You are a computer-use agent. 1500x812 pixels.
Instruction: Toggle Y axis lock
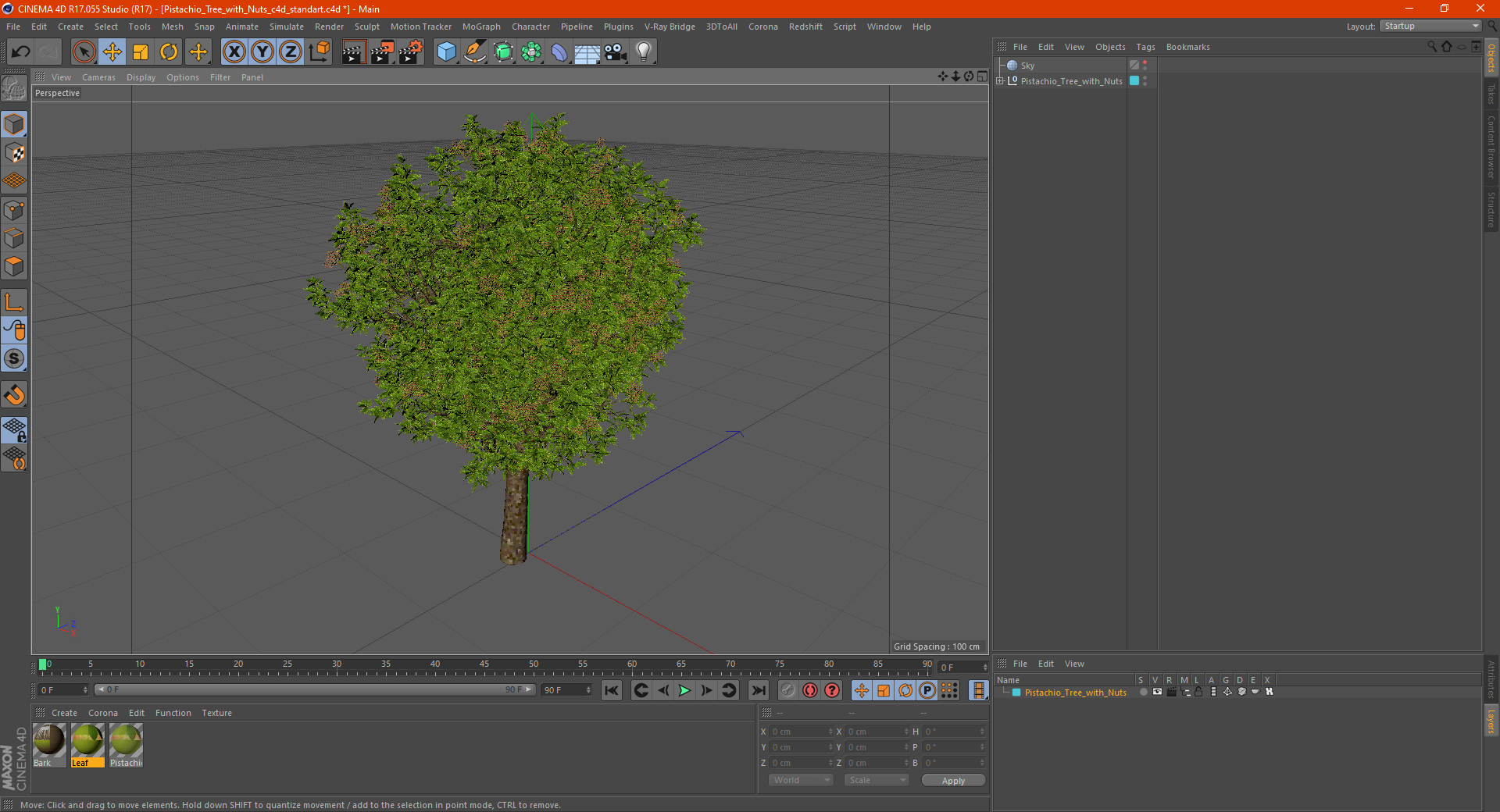coord(262,52)
